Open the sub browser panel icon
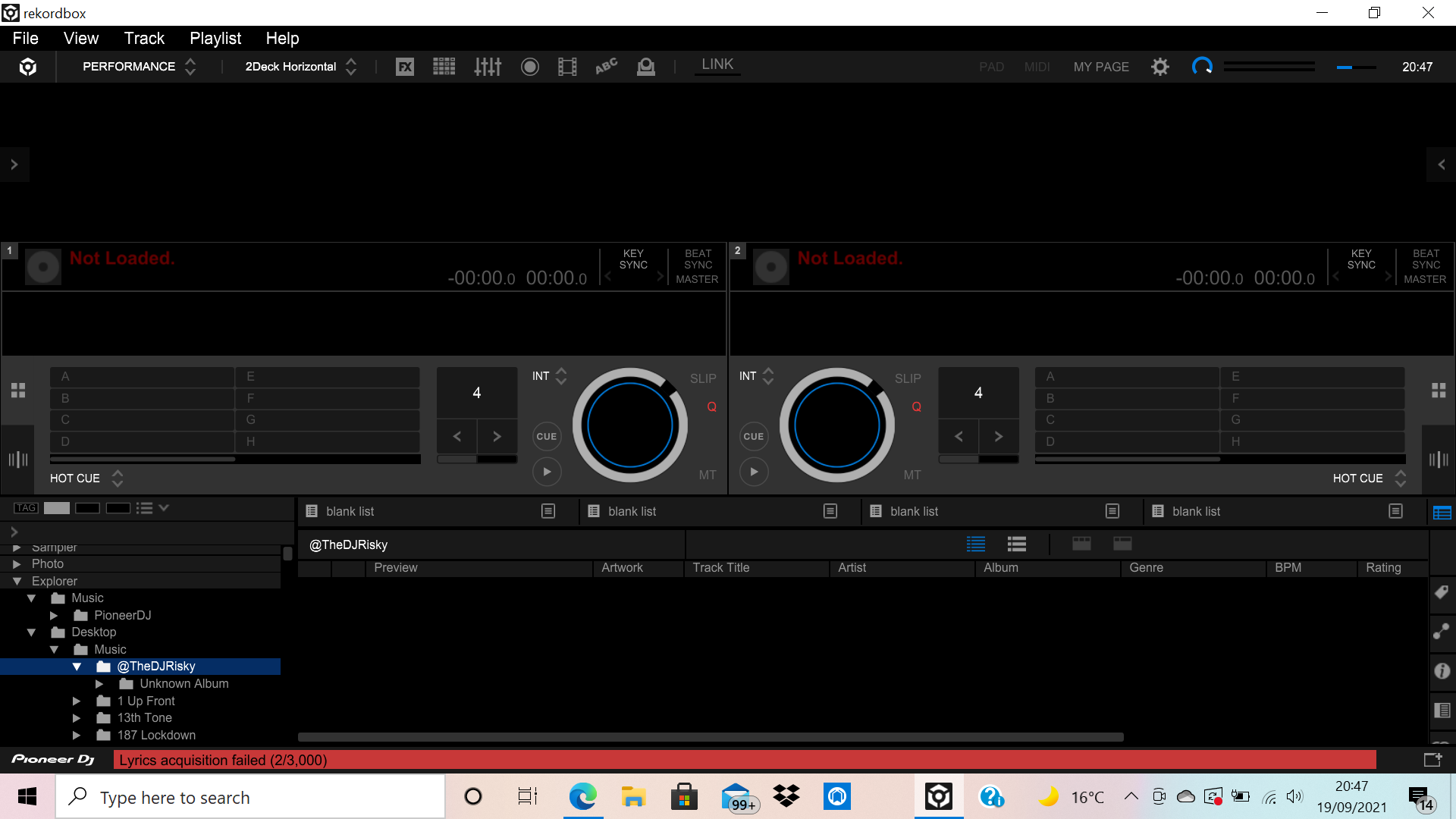This screenshot has height=819, width=1456. point(1442,711)
